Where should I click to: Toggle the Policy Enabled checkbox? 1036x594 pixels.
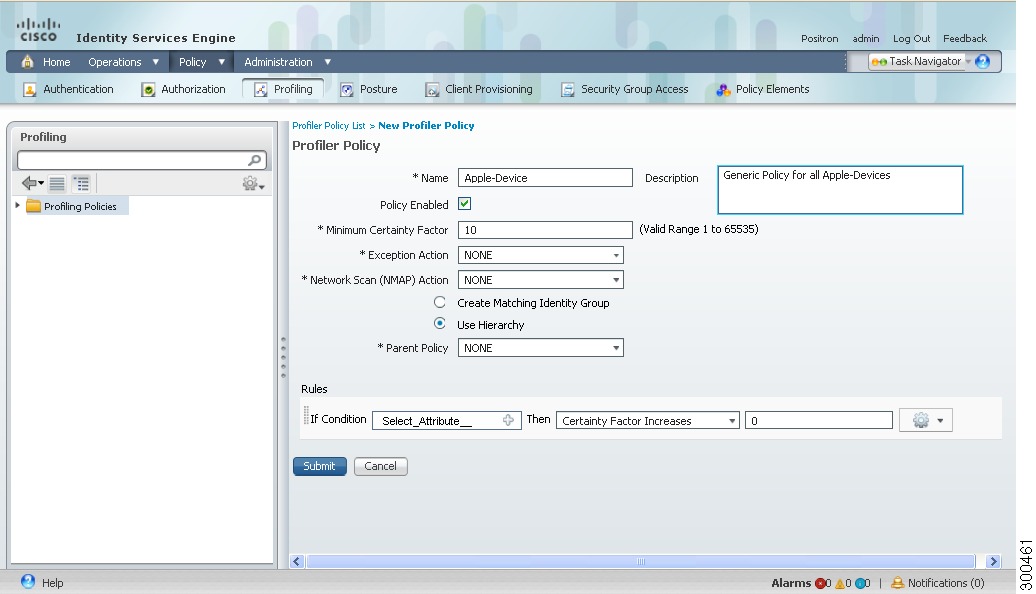click(x=464, y=204)
